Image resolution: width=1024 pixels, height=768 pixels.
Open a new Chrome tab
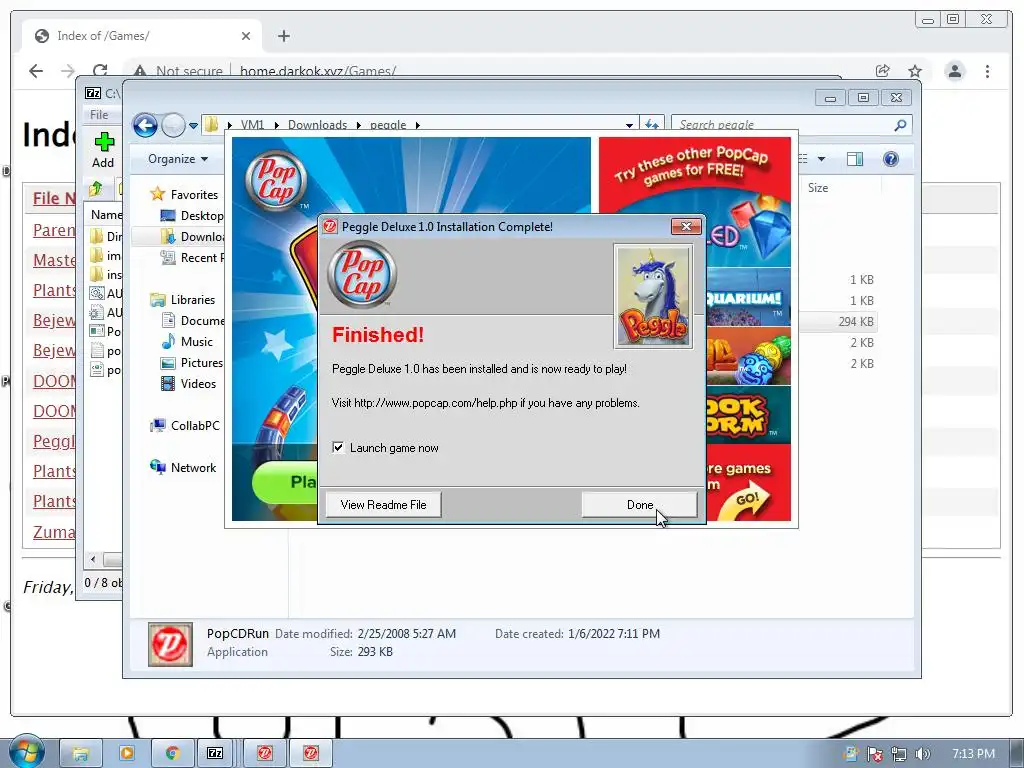point(283,36)
